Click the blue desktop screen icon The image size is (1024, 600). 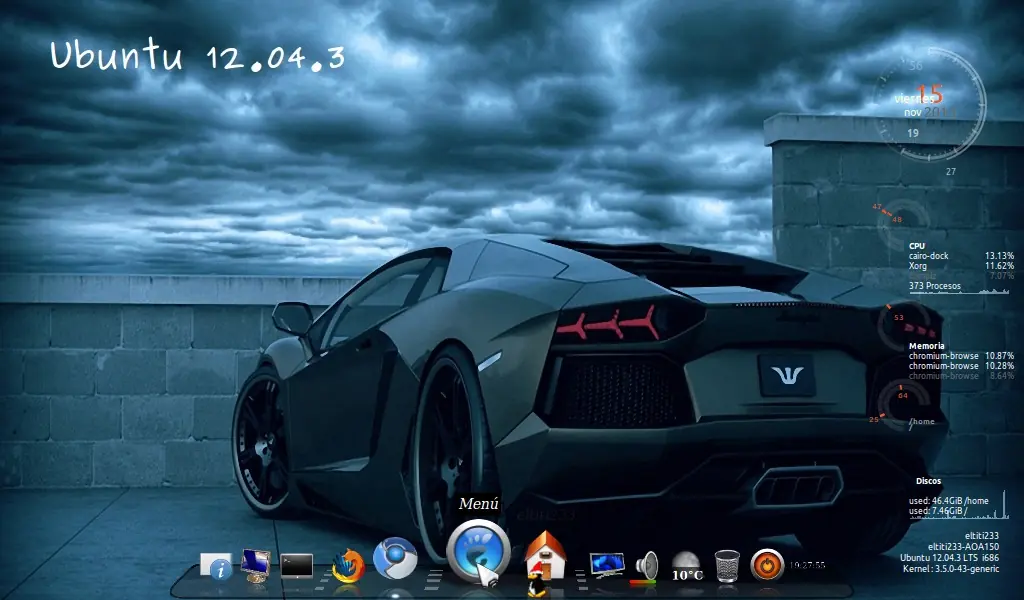coord(607,565)
